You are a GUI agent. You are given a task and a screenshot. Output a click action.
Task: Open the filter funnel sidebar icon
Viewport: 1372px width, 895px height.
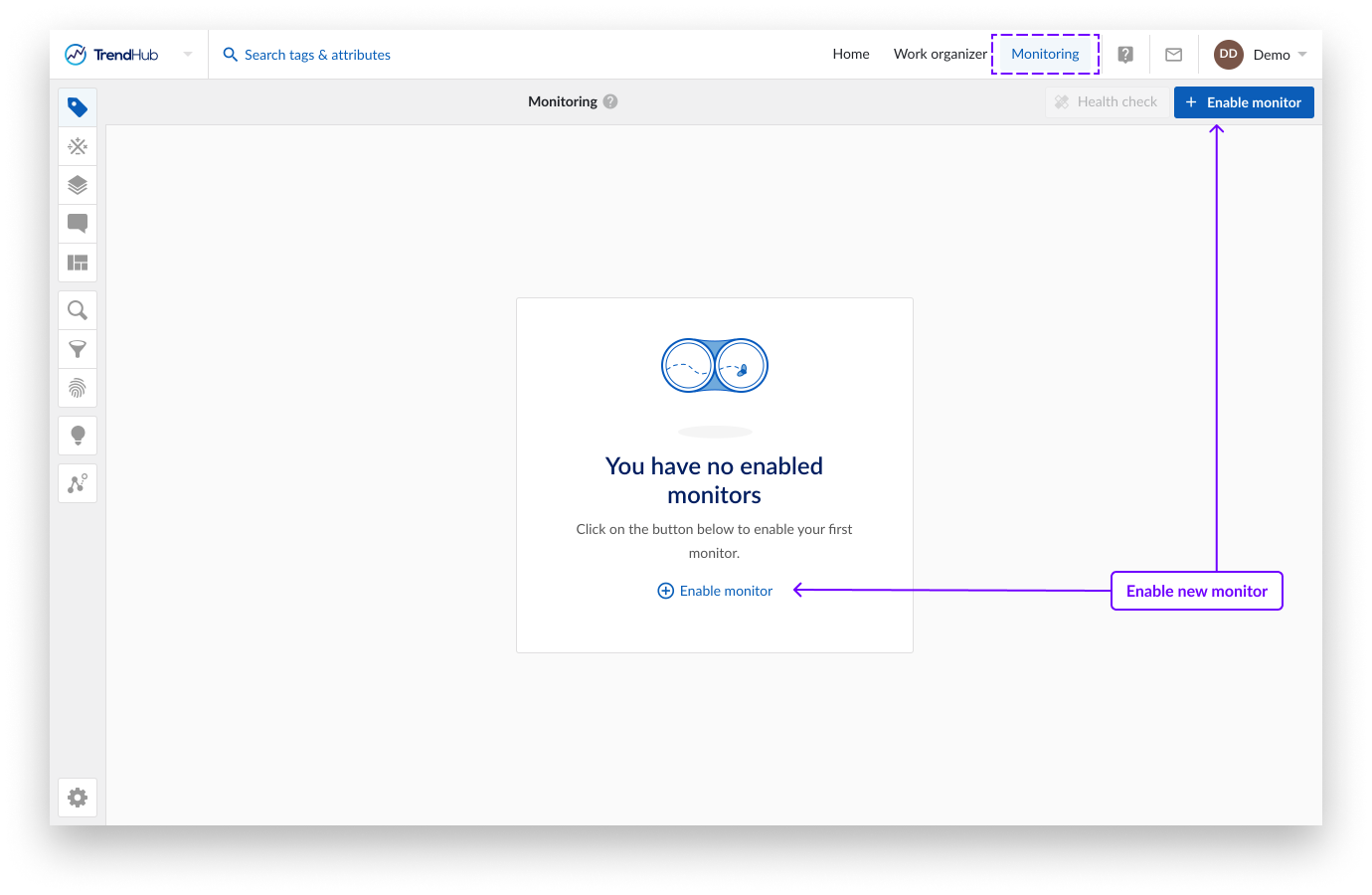(78, 349)
